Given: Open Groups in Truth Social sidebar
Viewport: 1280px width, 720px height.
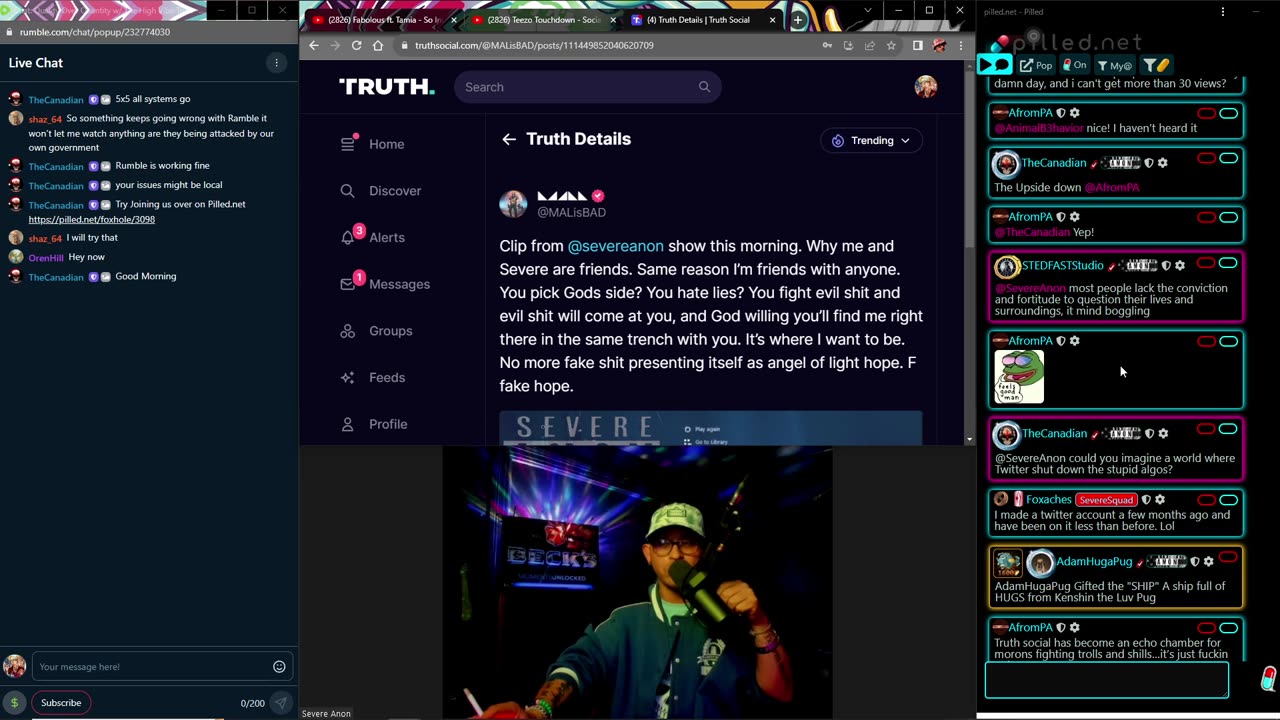Looking at the screenshot, I should [x=376, y=331].
